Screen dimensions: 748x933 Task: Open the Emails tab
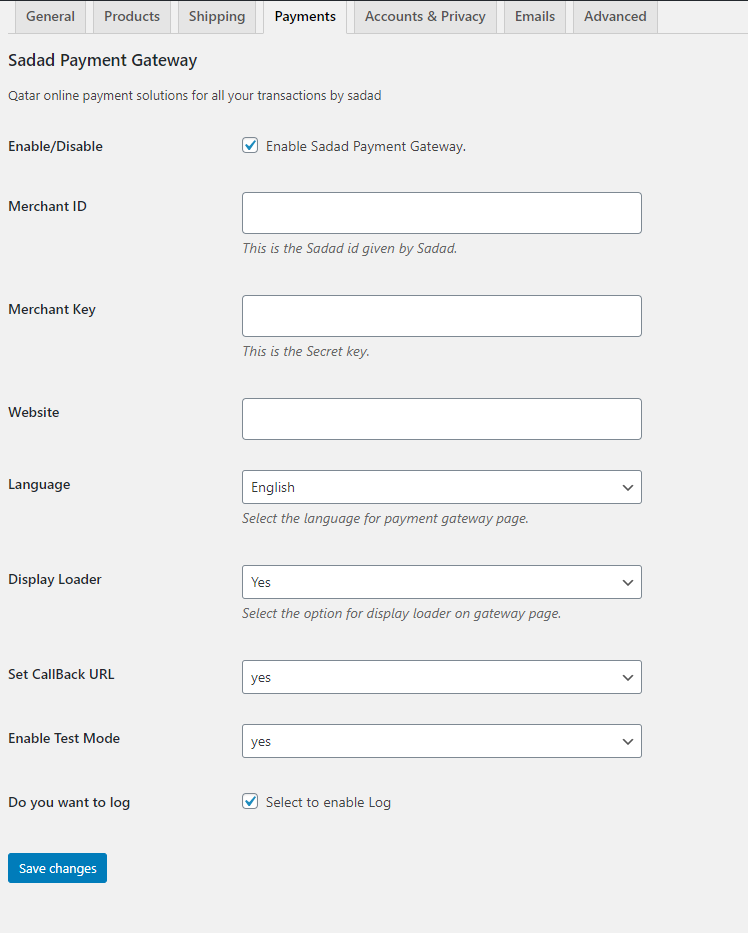535,16
